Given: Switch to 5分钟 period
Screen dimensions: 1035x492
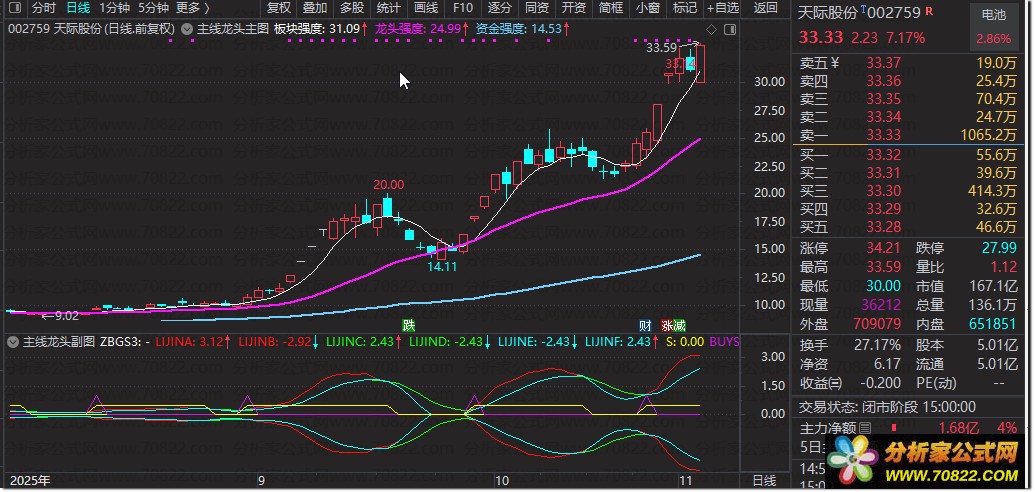Looking at the screenshot, I should pos(153,9).
